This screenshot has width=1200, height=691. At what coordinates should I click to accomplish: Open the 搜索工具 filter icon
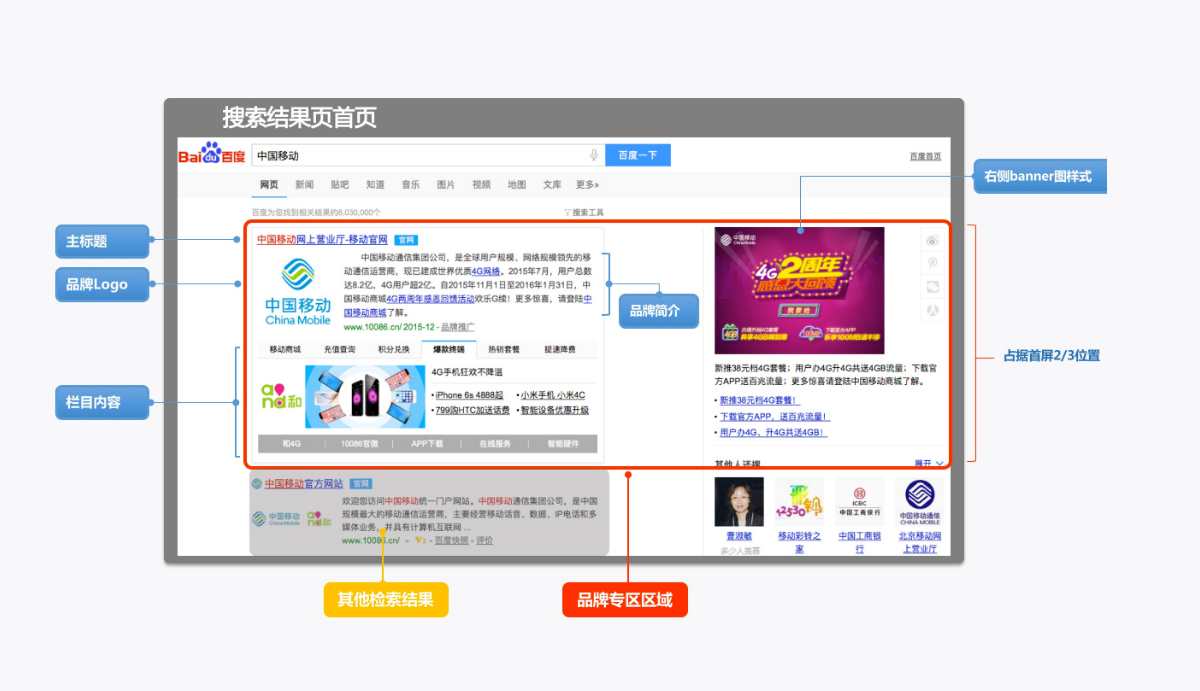click(x=568, y=212)
